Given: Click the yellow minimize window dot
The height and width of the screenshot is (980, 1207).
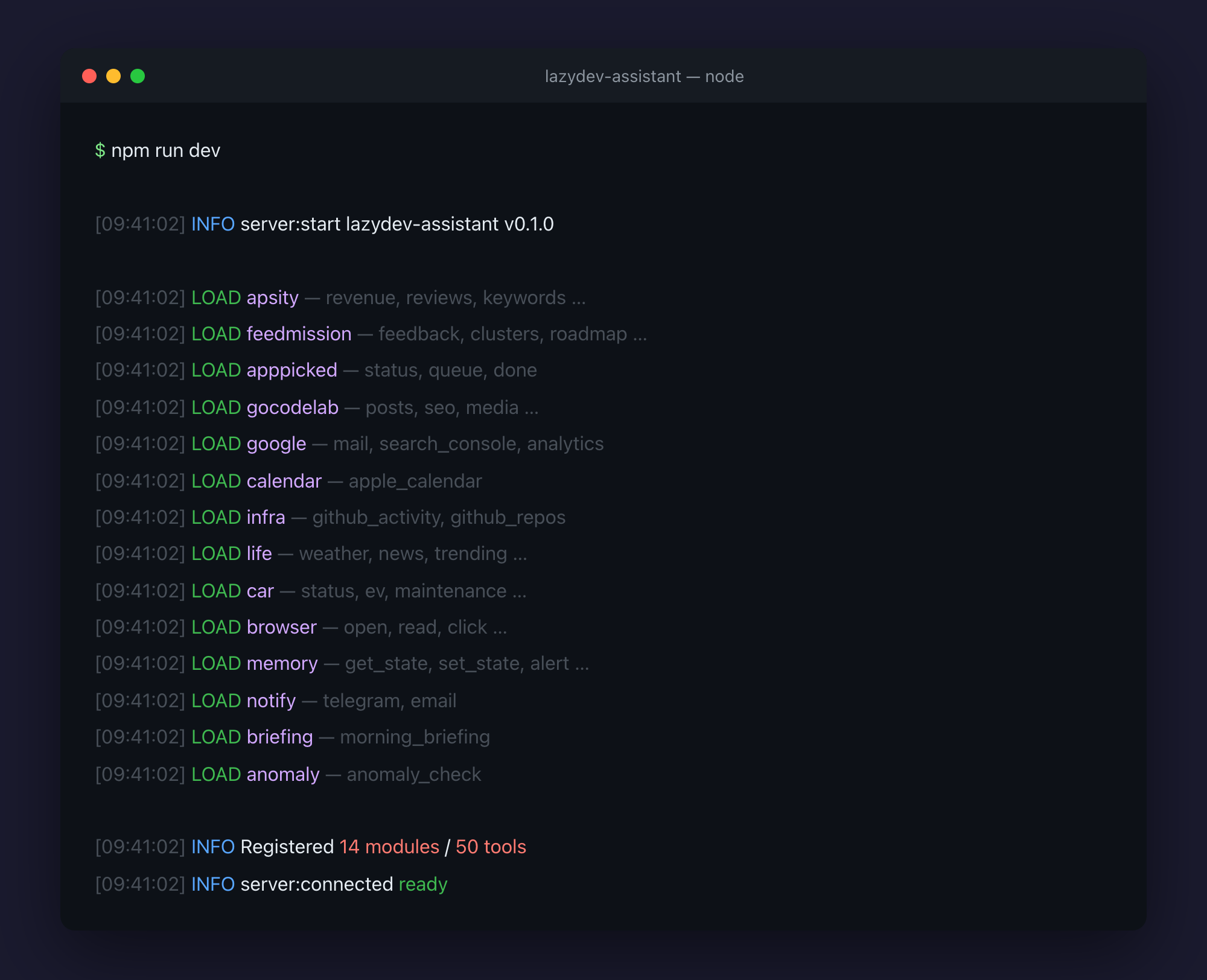Looking at the screenshot, I should tap(113, 76).
